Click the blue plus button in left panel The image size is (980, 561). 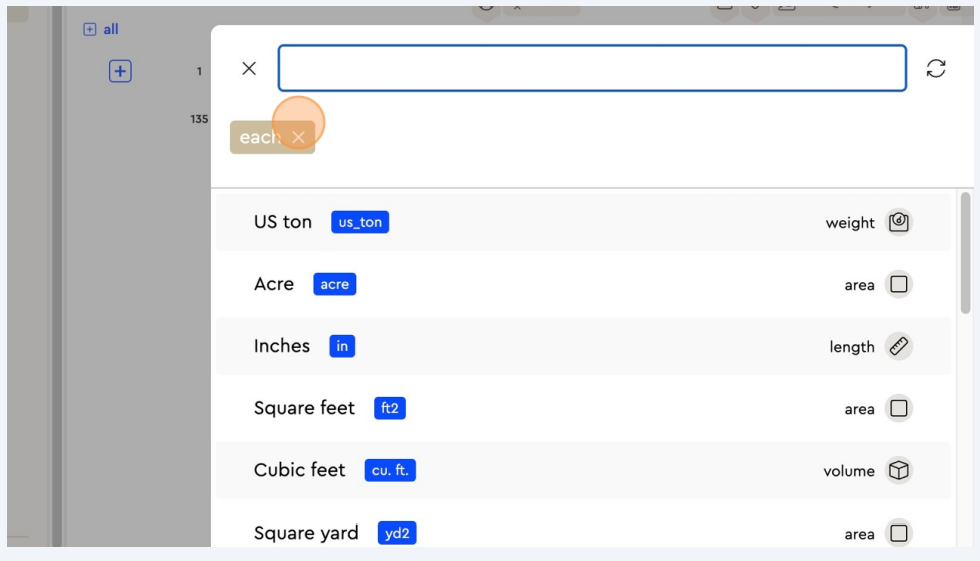[x=120, y=71]
